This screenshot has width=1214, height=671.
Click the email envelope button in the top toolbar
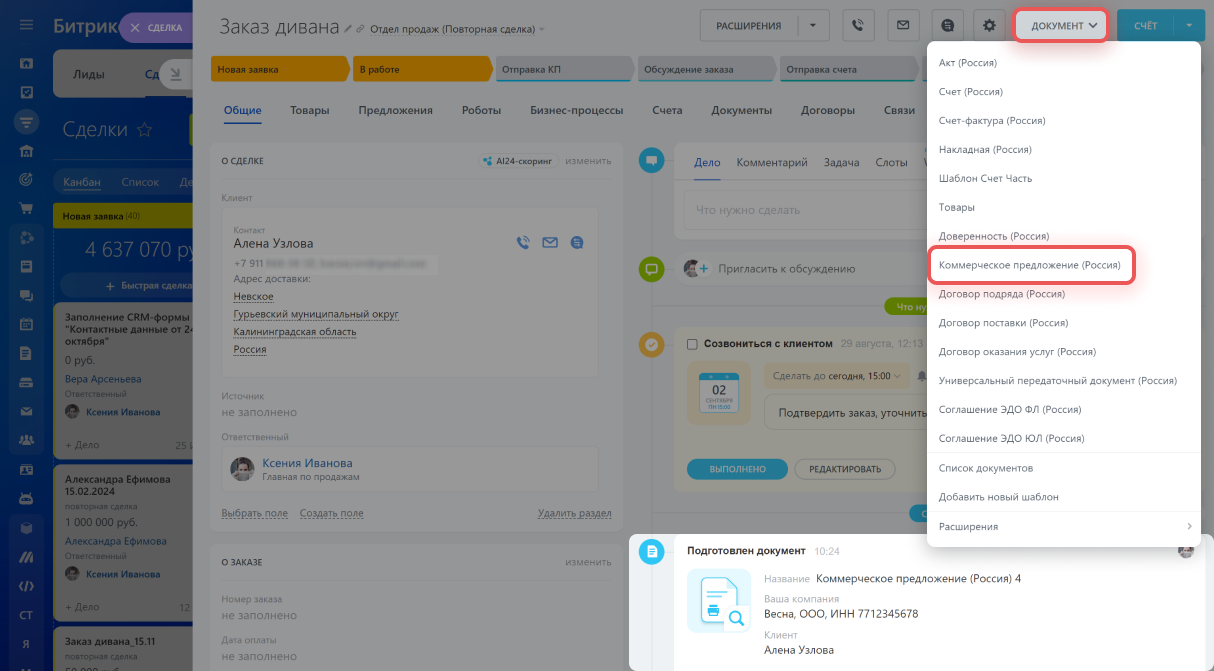point(901,25)
